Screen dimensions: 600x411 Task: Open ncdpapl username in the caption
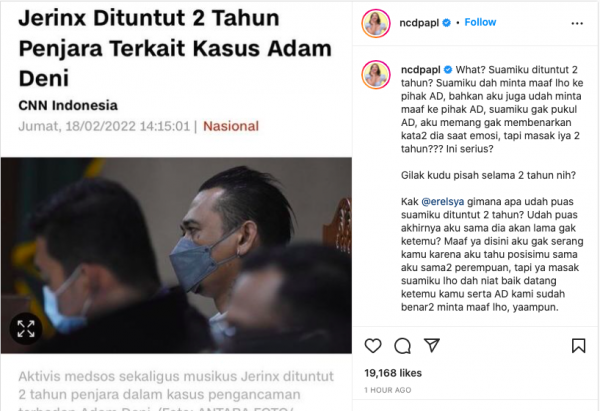[421, 70]
